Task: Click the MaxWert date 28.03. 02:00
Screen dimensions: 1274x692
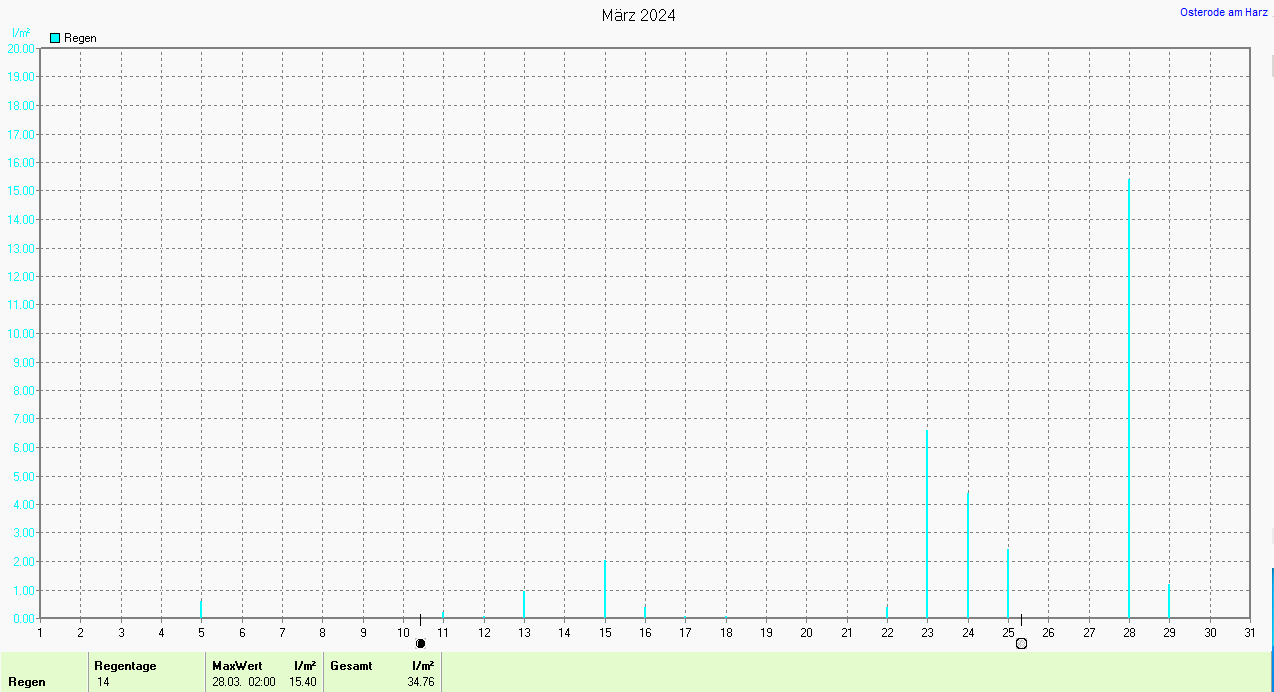Action: tap(244, 682)
